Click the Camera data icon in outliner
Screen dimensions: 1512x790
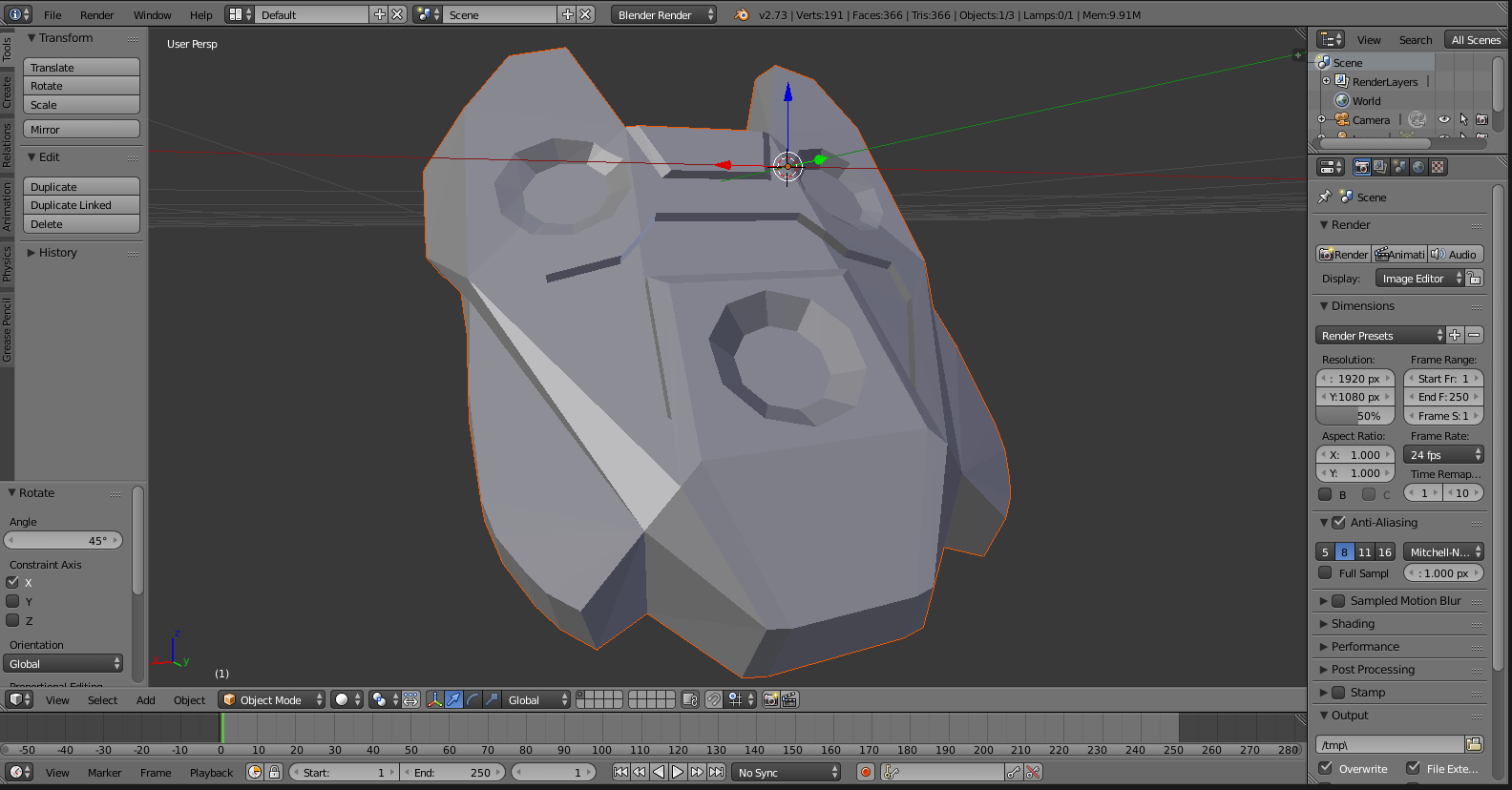pyautogui.click(x=1417, y=119)
